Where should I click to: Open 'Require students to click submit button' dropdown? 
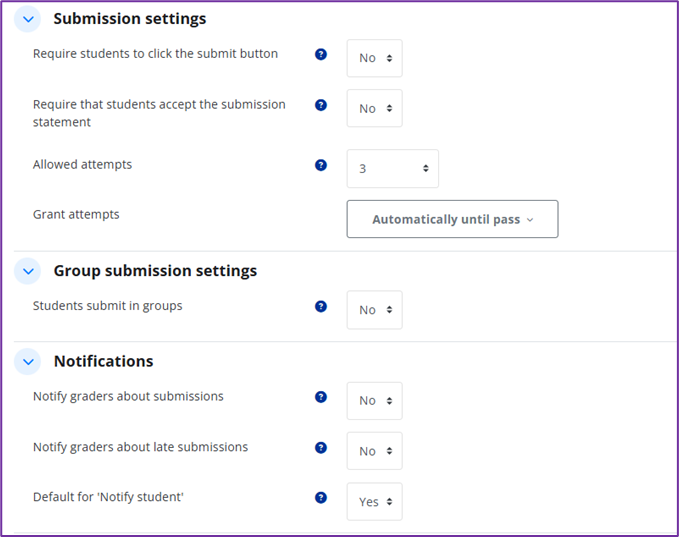374,58
